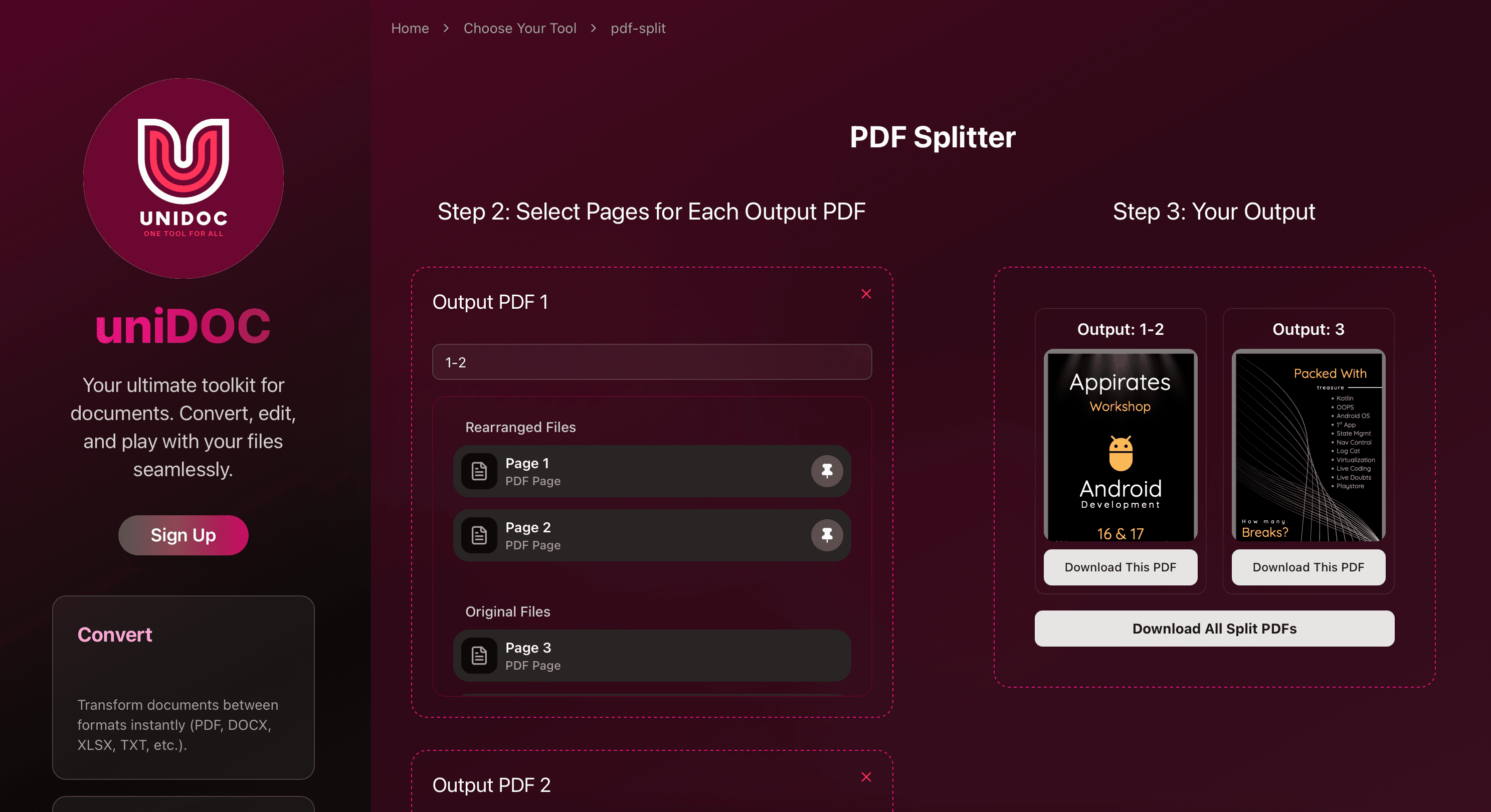Remove Output PDF 2 with its X
Image resolution: width=1491 pixels, height=812 pixels.
pyautogui.click(x=866, y=777)
